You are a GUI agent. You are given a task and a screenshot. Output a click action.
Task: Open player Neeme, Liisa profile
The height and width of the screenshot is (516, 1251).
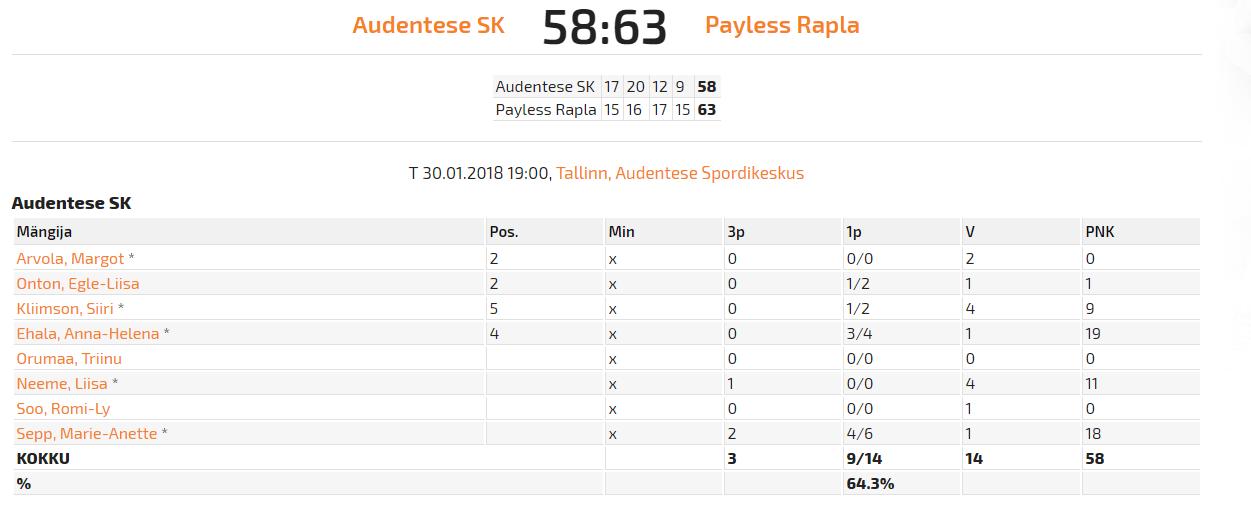[x=63, y=384]
